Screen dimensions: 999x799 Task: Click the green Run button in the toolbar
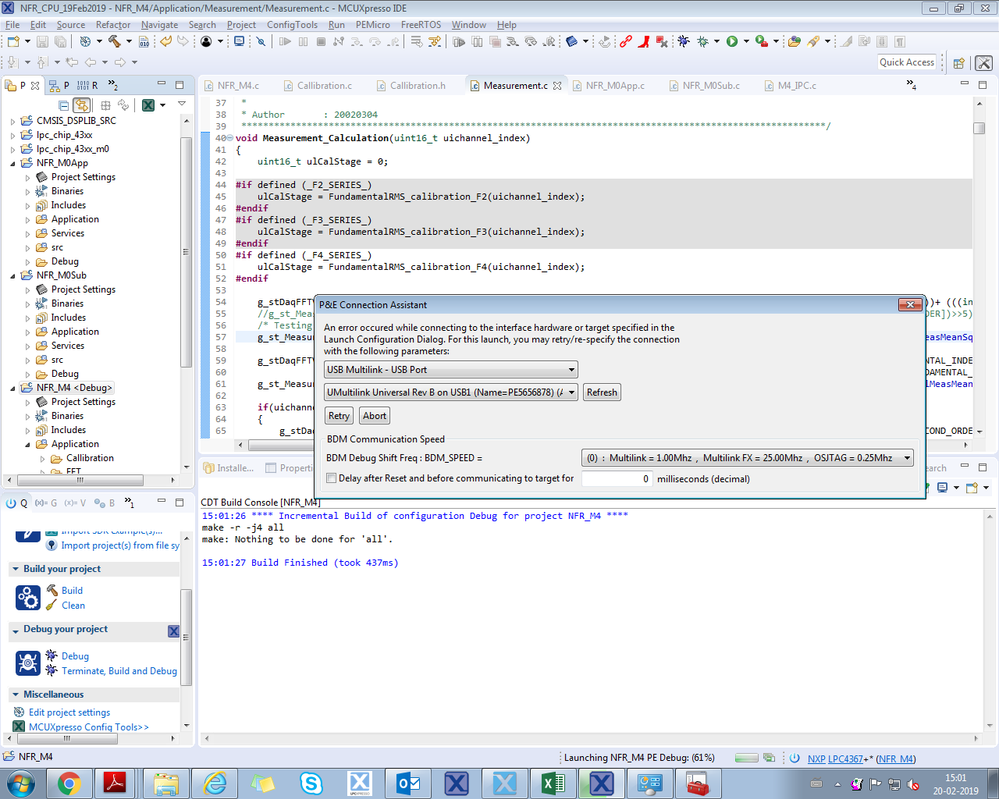[x=732, y=42]
